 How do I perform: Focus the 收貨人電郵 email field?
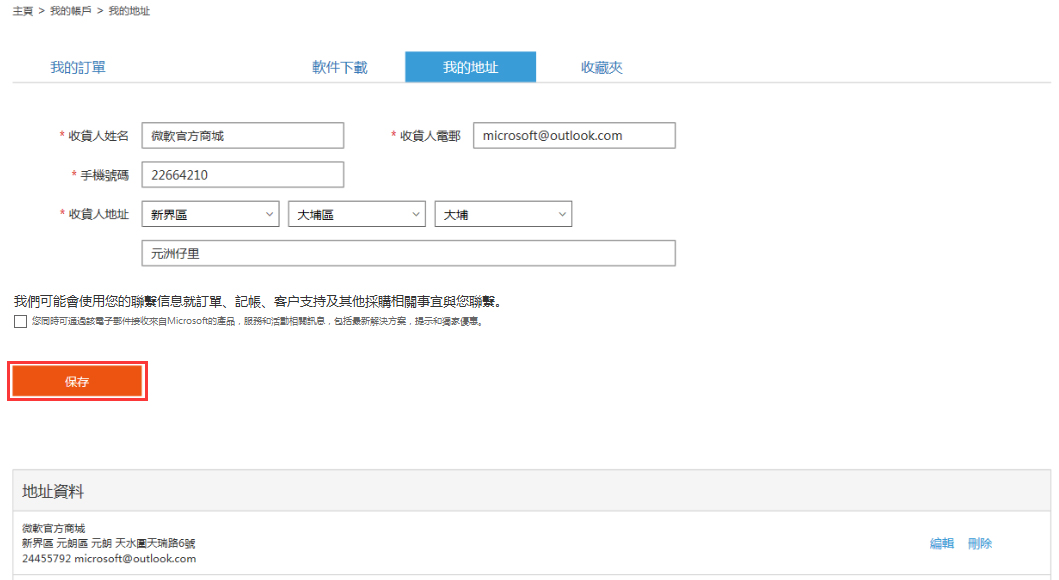pyautogui.click(x=574, y=135)
